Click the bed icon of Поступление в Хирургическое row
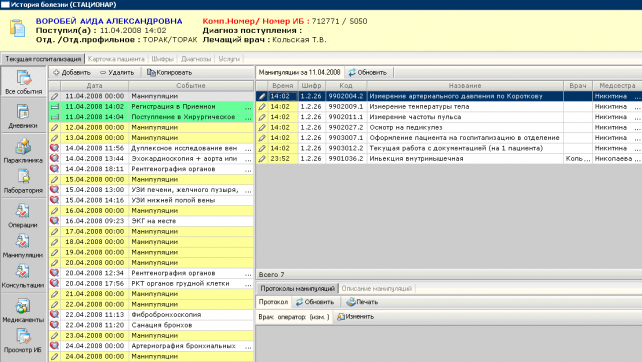 click(x=54, y=117)
